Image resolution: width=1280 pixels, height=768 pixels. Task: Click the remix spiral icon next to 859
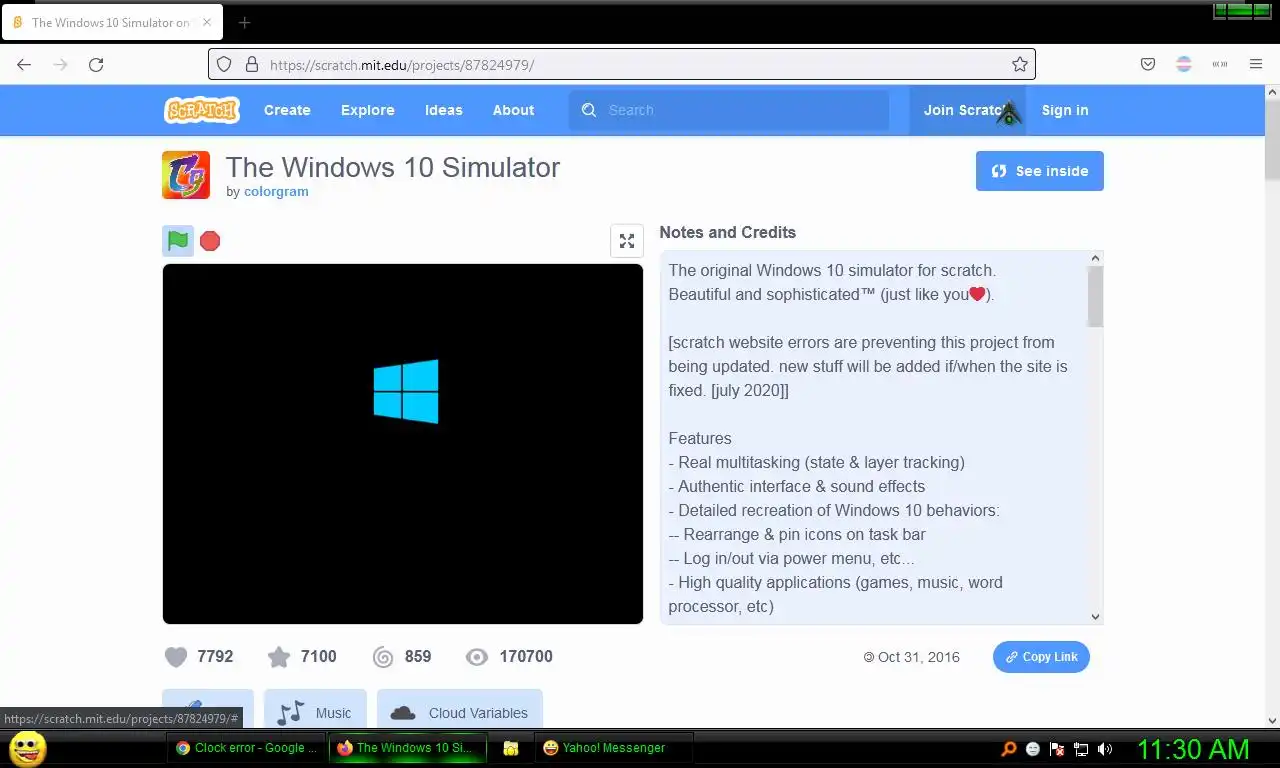[x=383, y=657]
